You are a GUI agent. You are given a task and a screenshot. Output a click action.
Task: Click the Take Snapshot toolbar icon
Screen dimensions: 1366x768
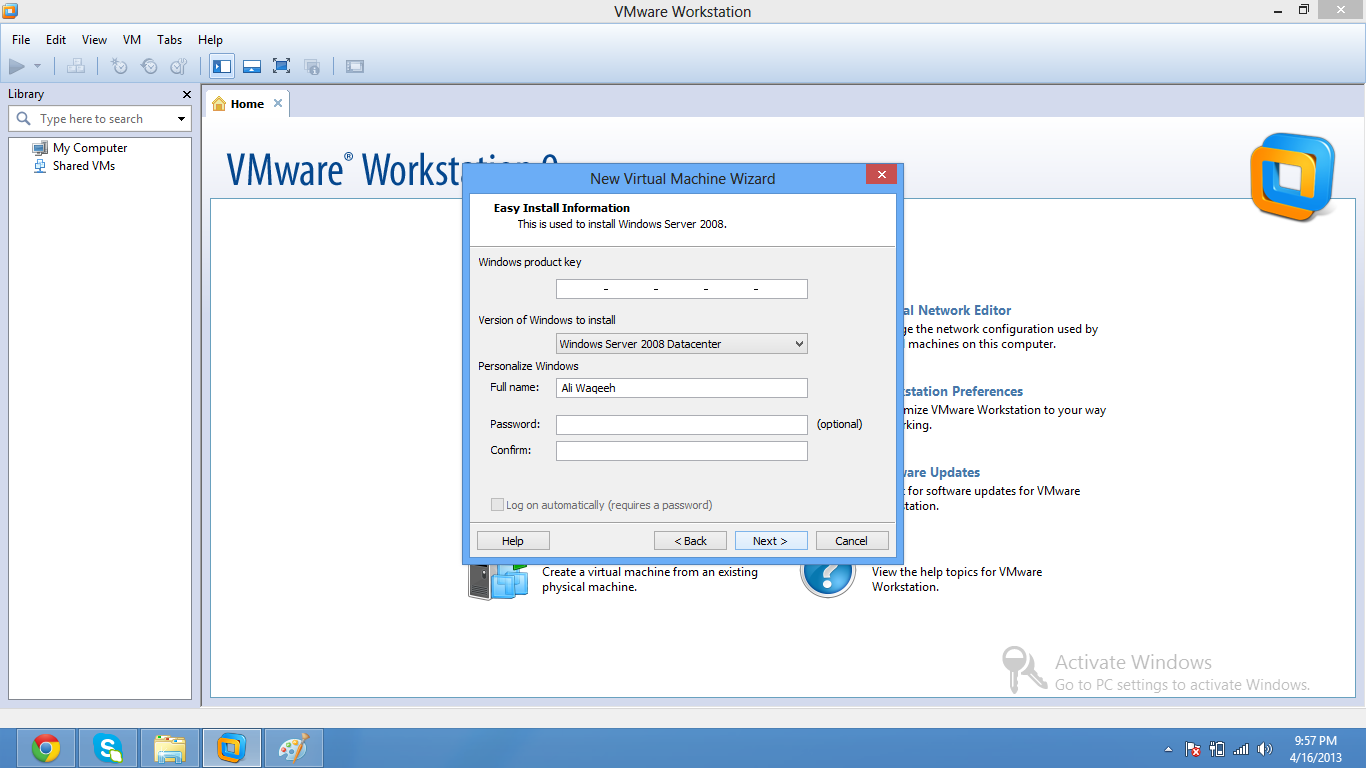119,67
